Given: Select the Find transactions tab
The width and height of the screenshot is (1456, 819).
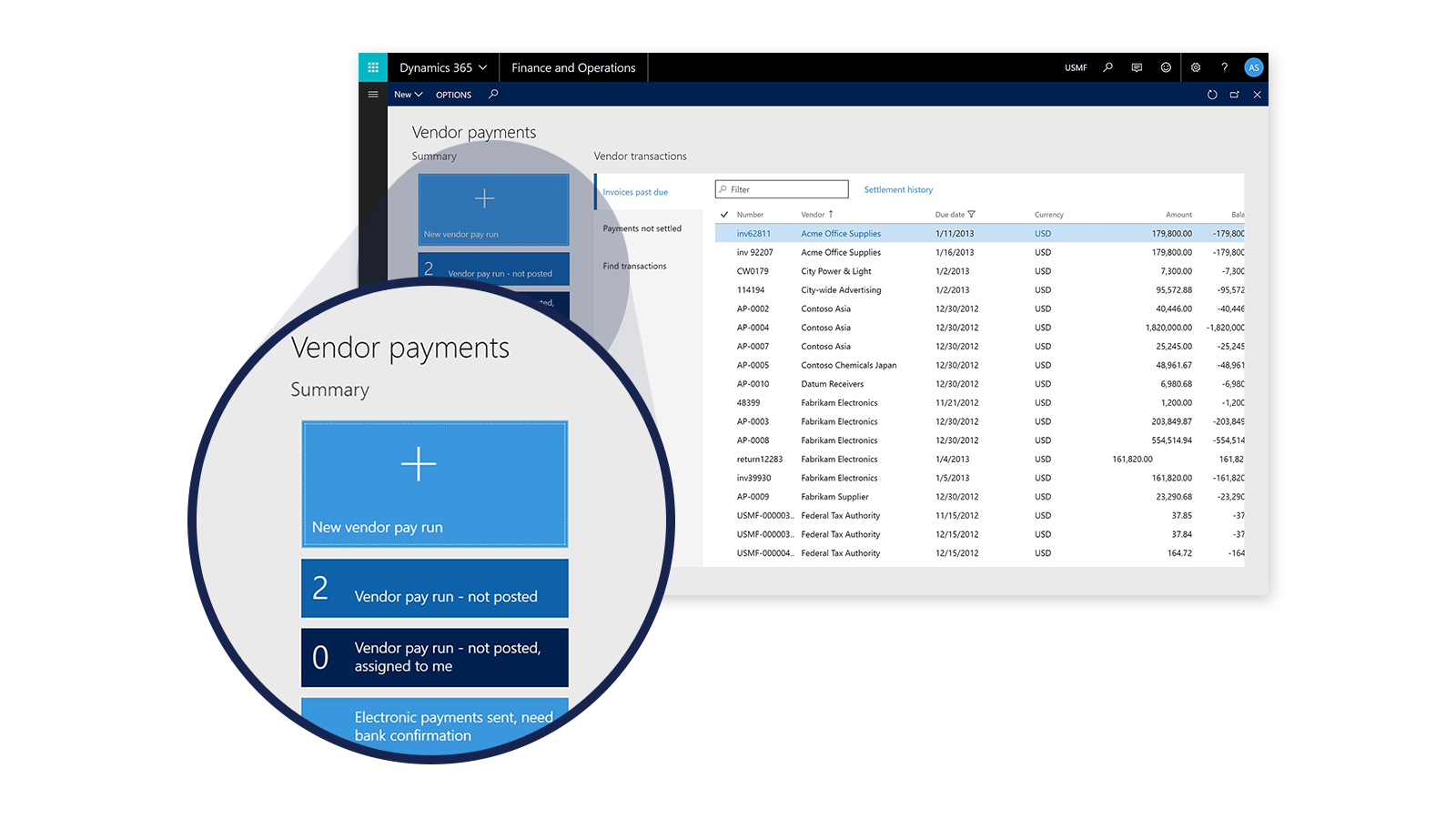Looking at the screenshot, I should point(634,266).
